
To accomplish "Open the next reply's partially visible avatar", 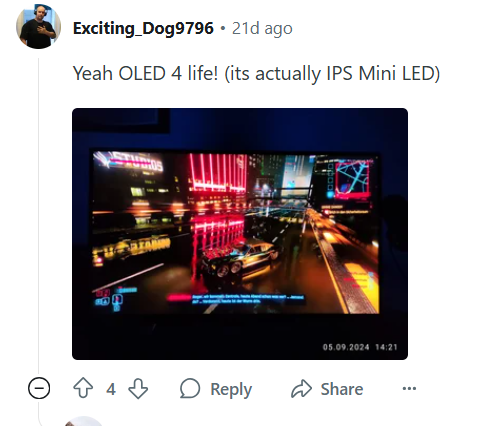I will [x=83, y=421].
